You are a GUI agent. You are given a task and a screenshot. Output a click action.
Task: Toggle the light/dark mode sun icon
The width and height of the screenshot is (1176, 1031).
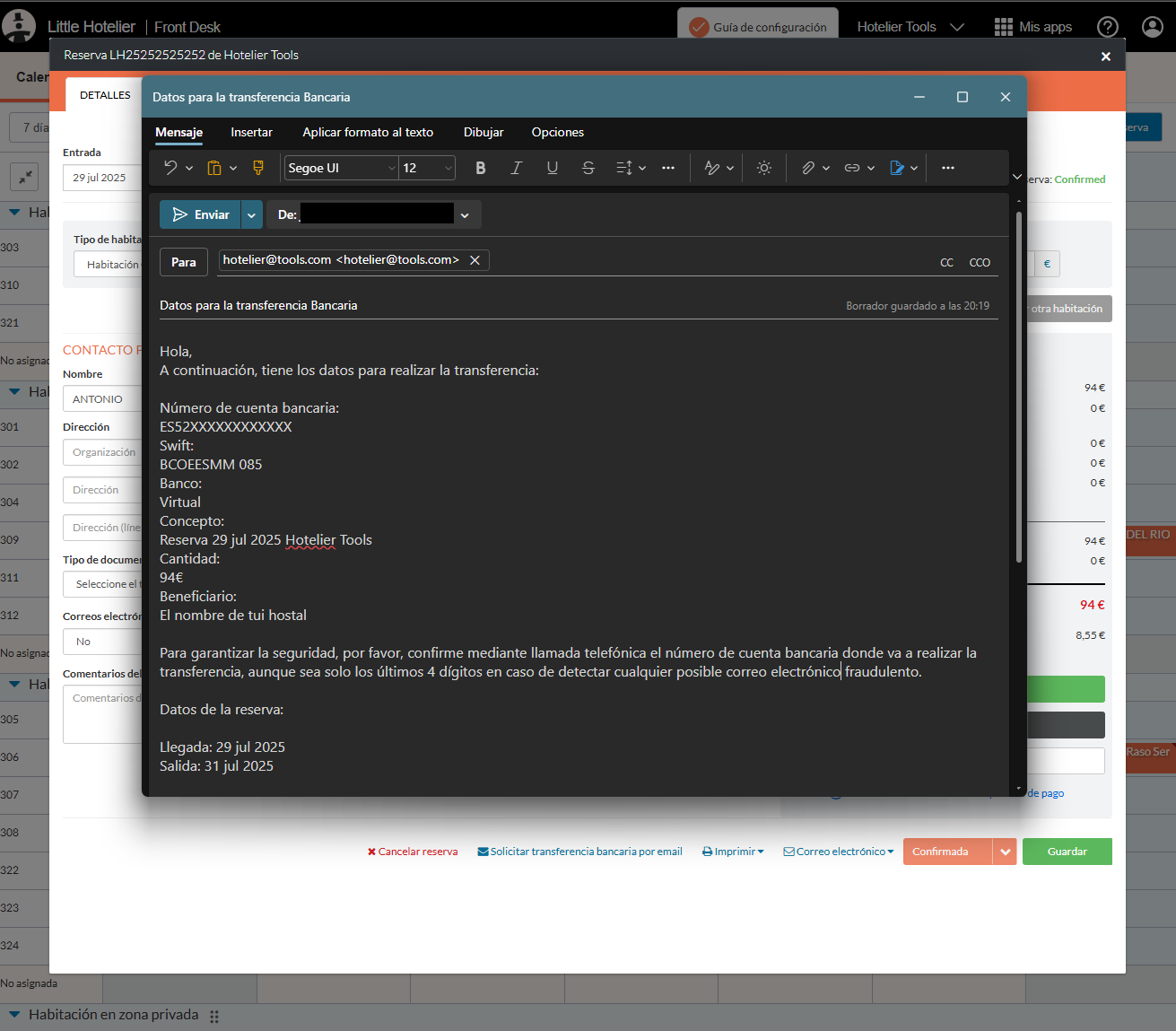pos(764,168)
